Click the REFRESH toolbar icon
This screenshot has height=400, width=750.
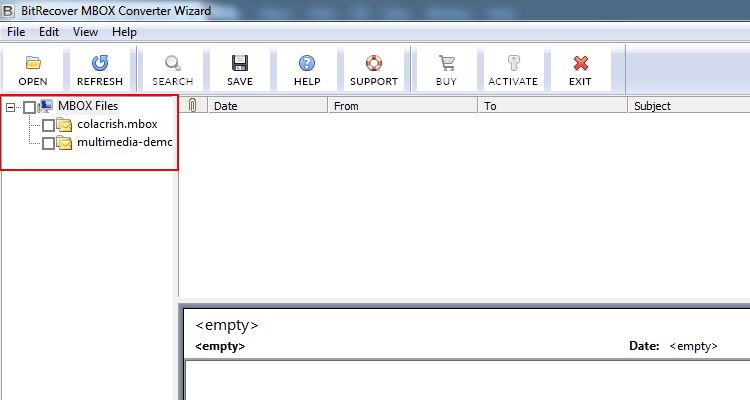pos(100,63)
